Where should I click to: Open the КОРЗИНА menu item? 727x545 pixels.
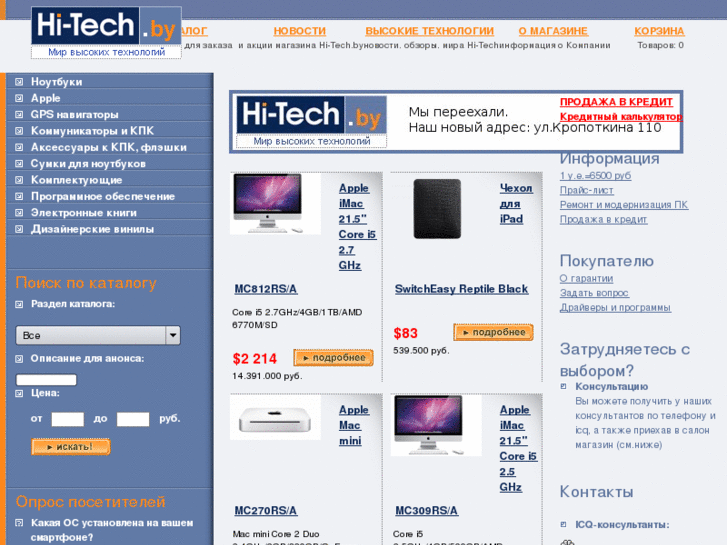[659, 31]
